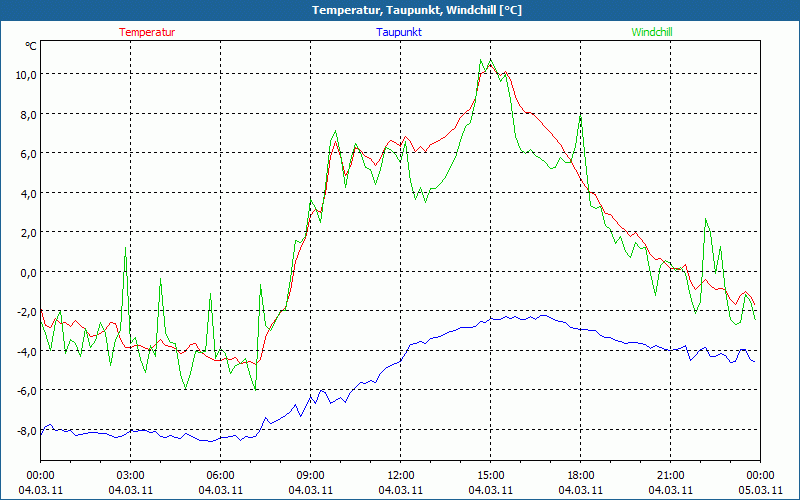800x500 pixels.
Task: Click the -4,0 y-axis value
Action: click(27, 352)
